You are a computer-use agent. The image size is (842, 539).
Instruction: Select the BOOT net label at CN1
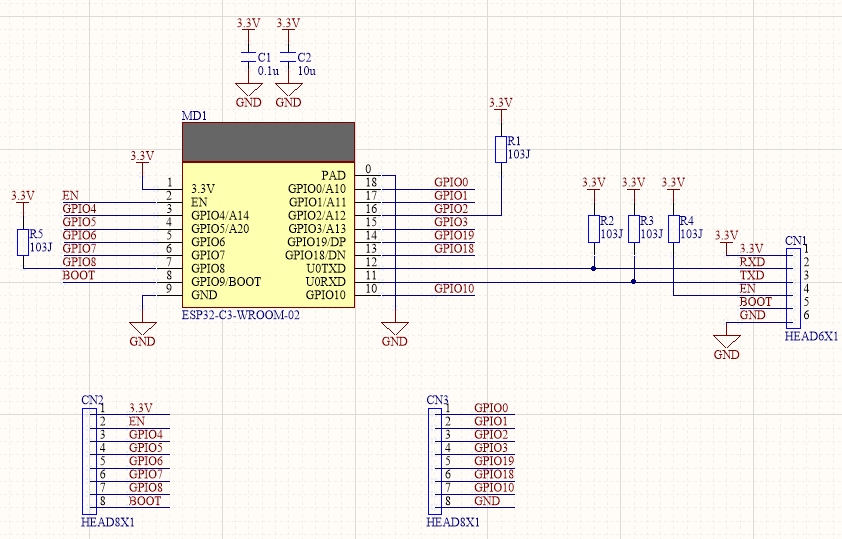(756, 302)
